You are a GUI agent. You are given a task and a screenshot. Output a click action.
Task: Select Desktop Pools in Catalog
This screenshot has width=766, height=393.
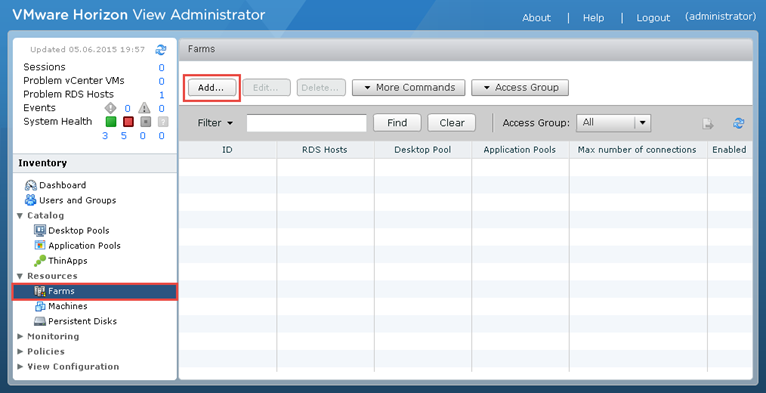click(79, 231)
